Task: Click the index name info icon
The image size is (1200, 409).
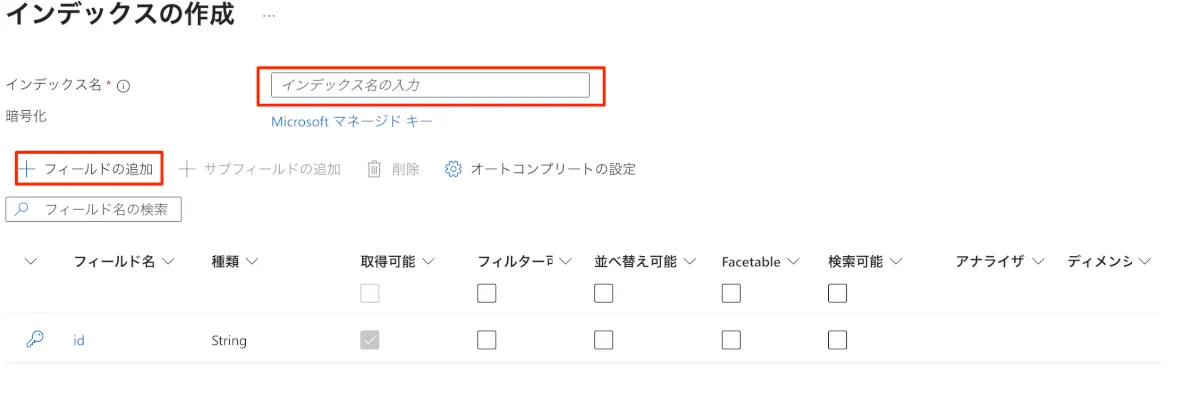Action: point(123,86)
